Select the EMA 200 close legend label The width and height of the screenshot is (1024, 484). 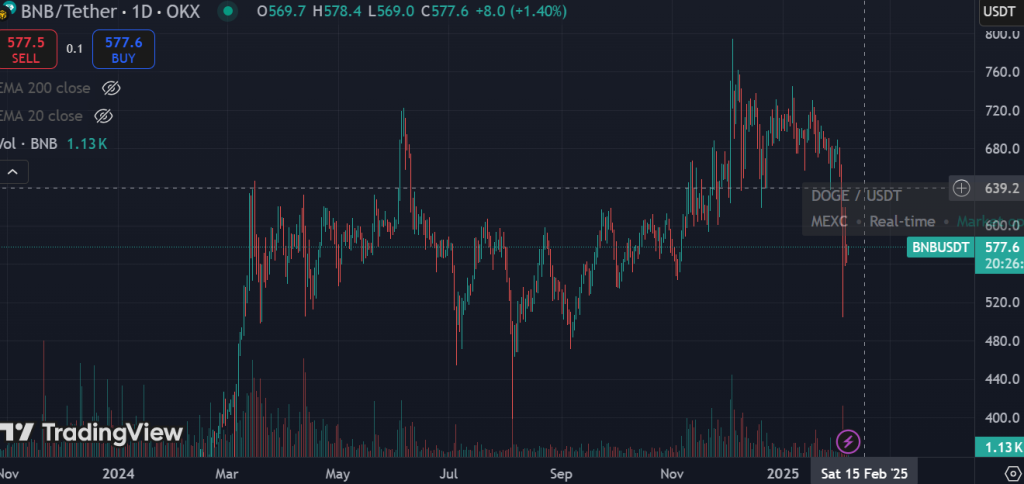(x=45, y=88)
